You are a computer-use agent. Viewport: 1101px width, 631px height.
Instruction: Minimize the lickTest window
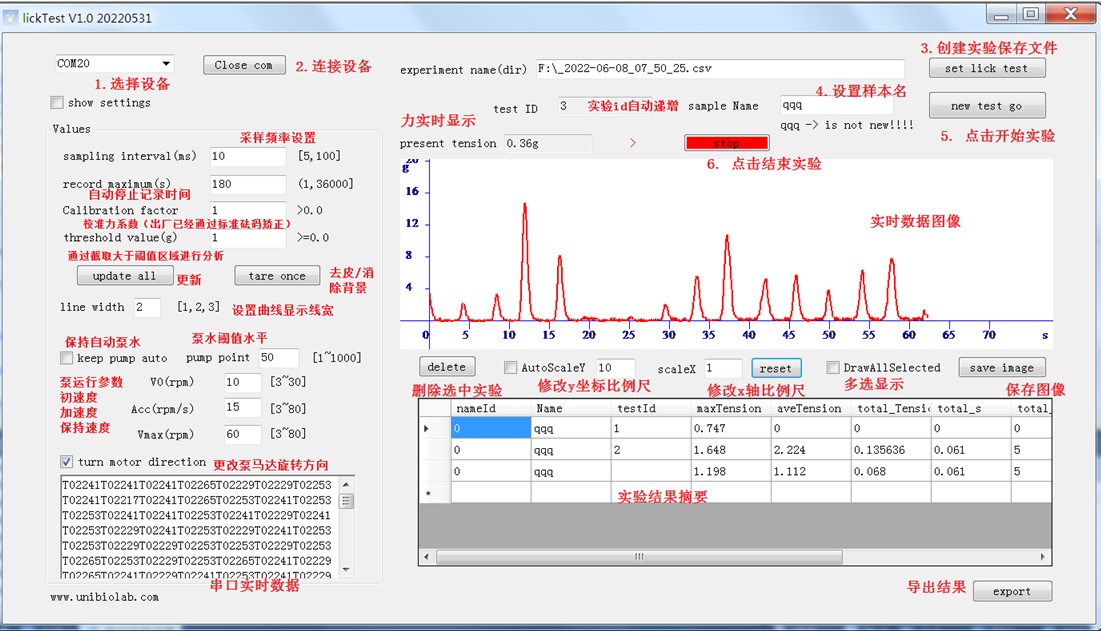[1002, 14]
